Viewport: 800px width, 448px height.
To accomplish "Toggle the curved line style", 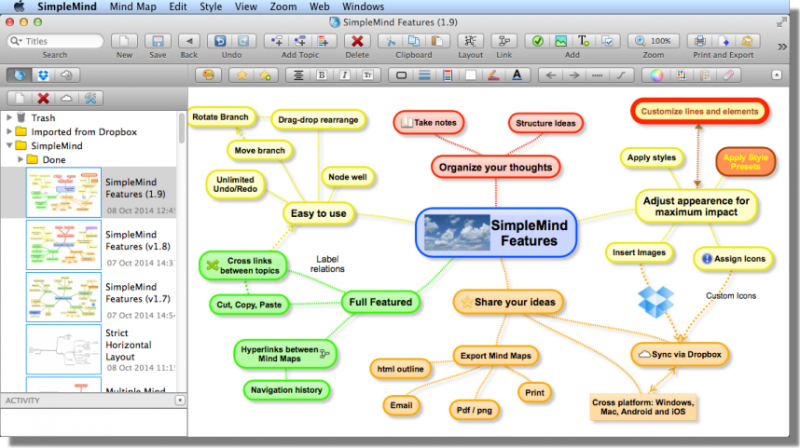I will 621,75.
